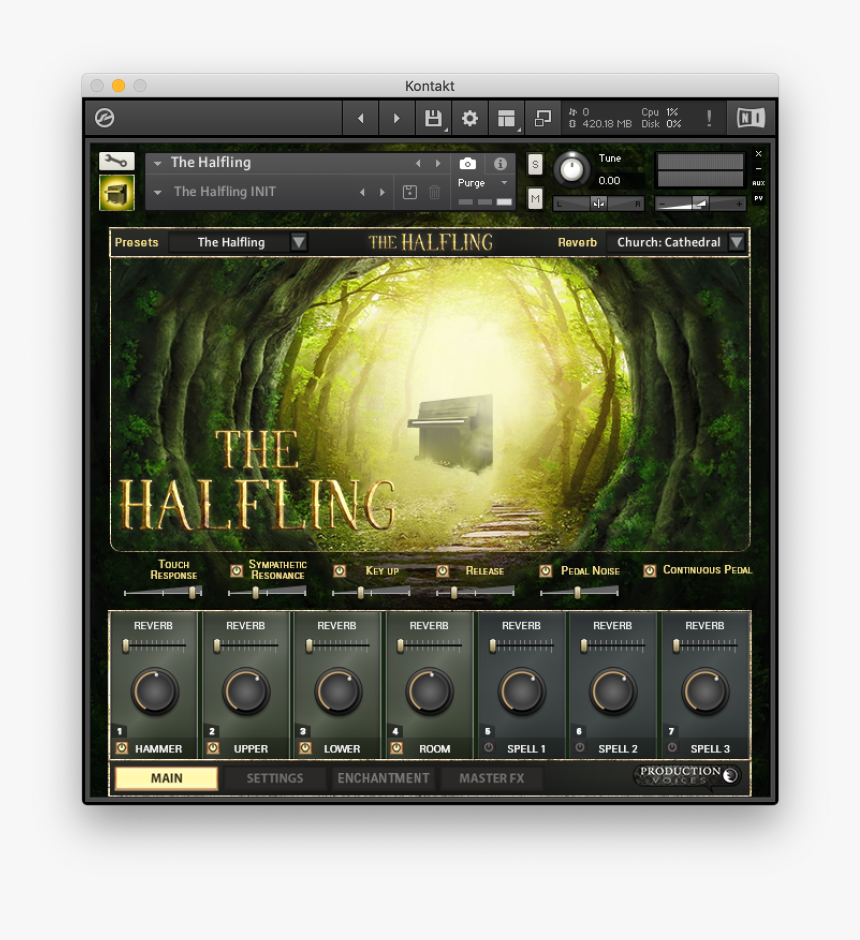Mute the instrument with M
This screenshot has height=940, width=860.
[x=535, y=198]
